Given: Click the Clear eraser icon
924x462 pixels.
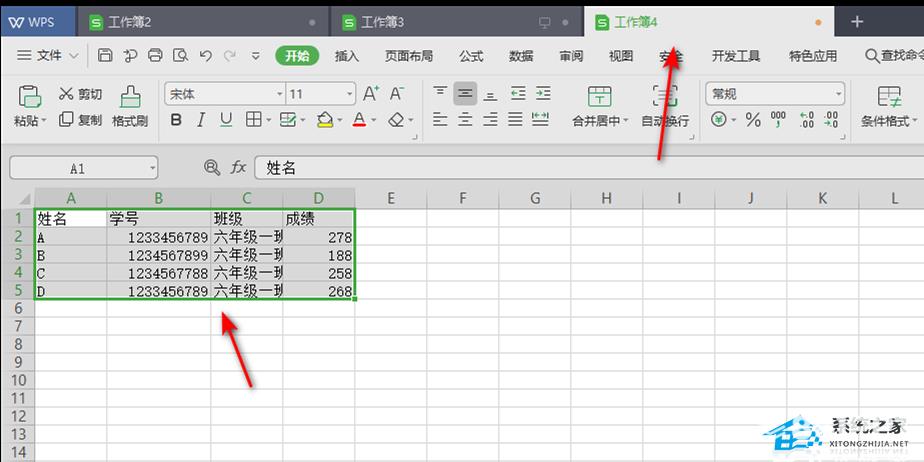Looking at the screenshot, I should [x=396, y=120].
